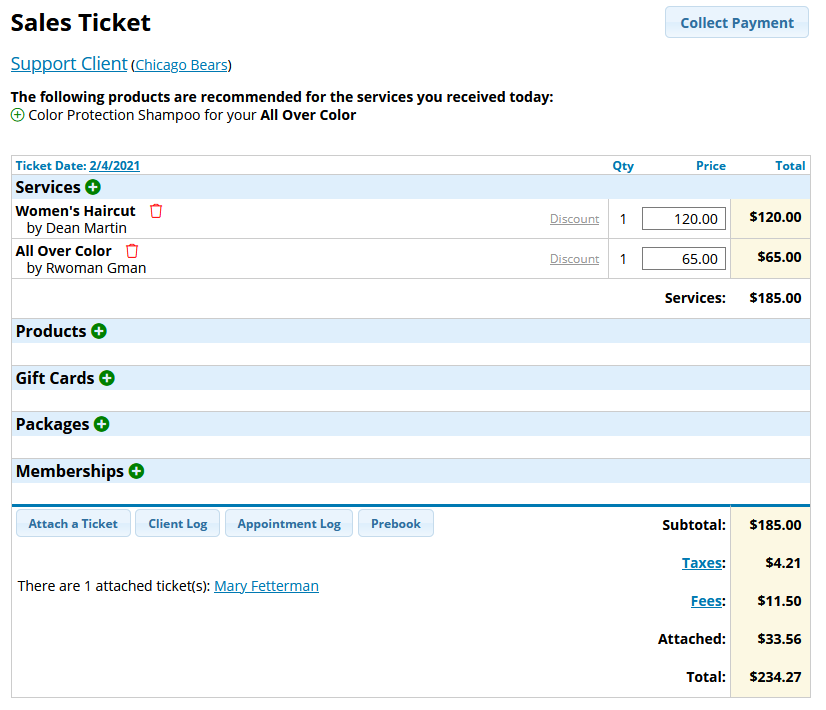Click the Collect Payment button
Image resolution: width=826 pixels, height=710 pixels.
tap(736, 22)
